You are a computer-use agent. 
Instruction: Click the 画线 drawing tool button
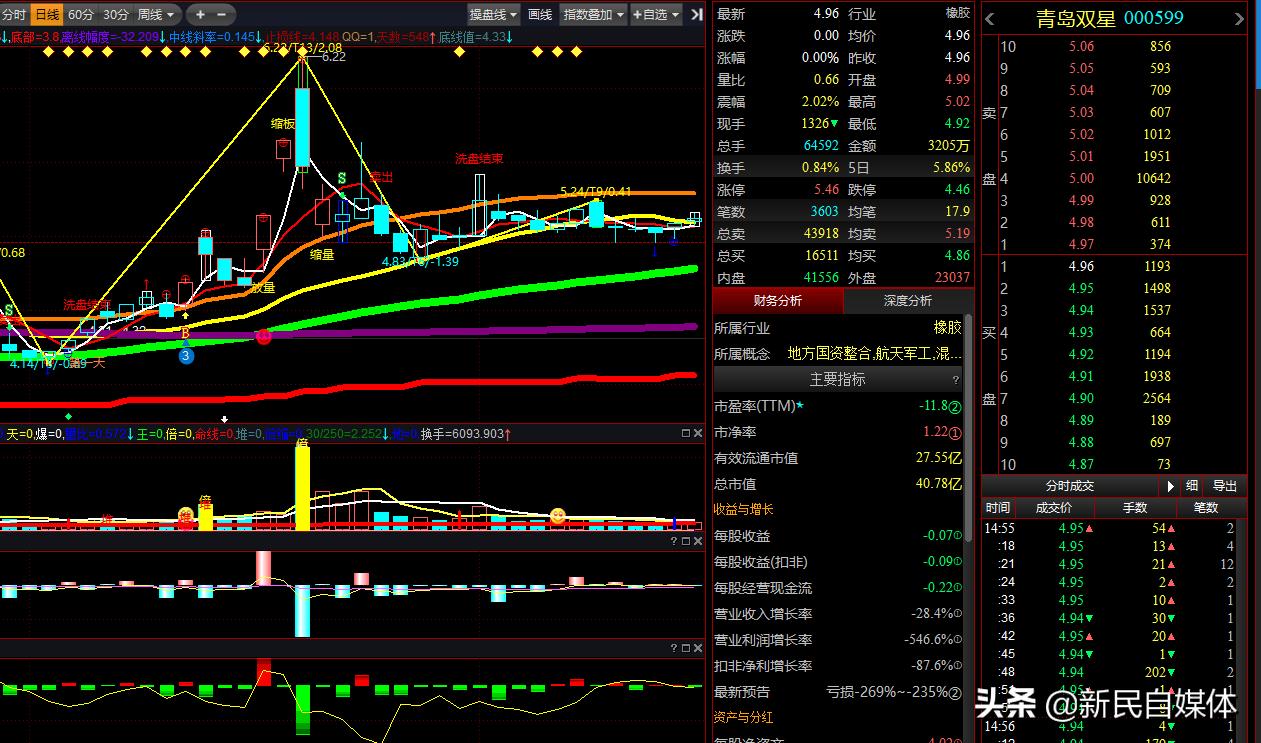pos(540,14)
